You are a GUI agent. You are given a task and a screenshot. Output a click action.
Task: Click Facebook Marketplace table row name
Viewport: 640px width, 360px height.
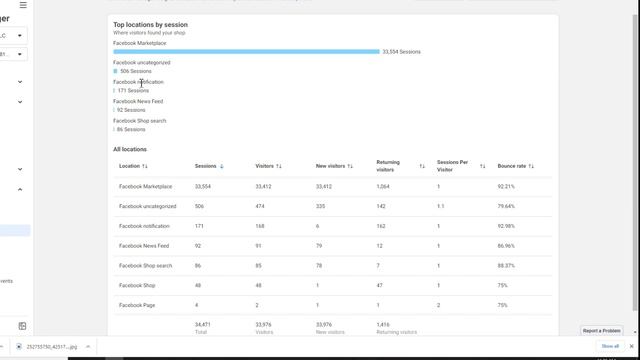coord(145,187)
